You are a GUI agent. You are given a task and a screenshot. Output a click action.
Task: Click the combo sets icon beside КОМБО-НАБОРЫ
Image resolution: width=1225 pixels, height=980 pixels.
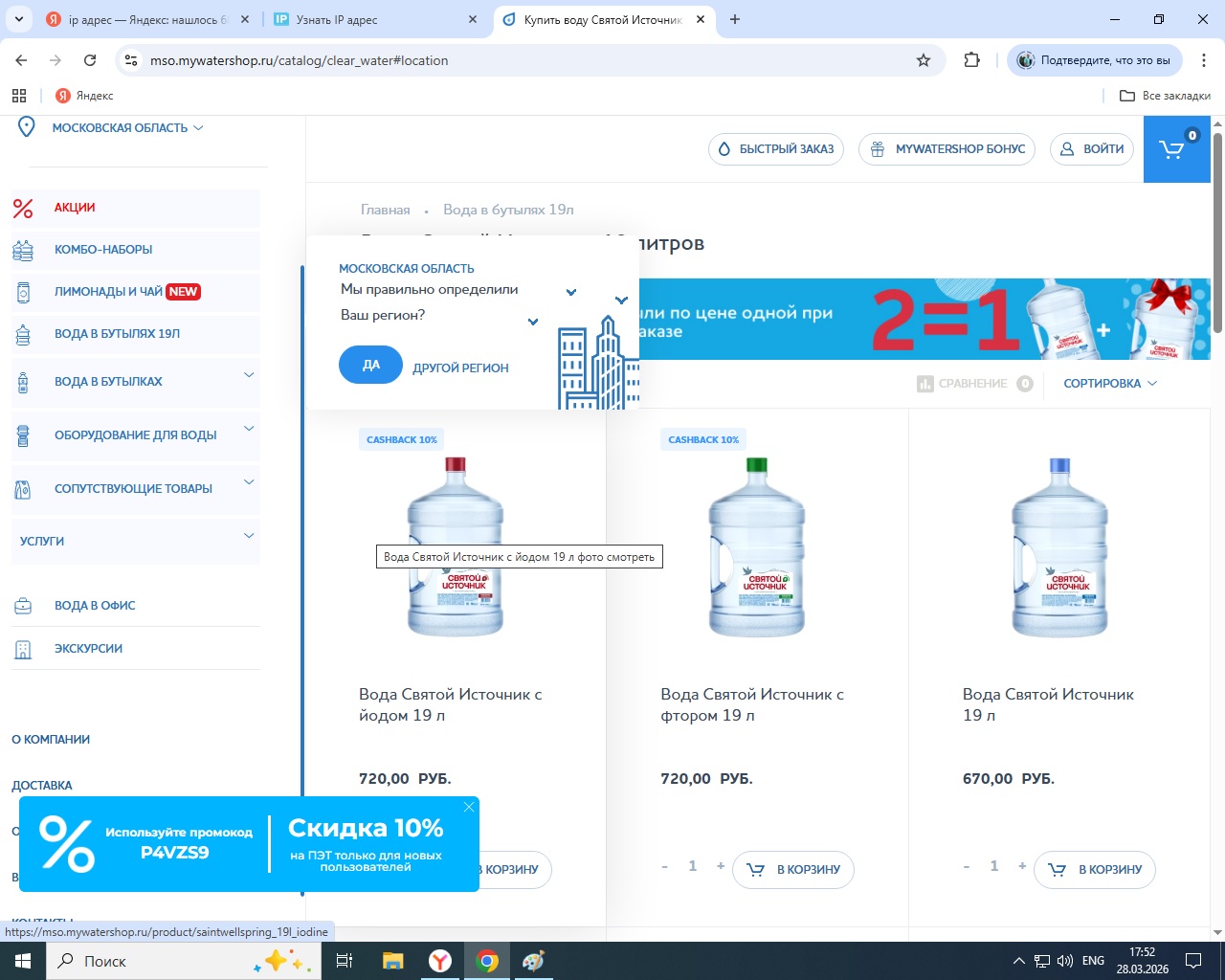23,250
